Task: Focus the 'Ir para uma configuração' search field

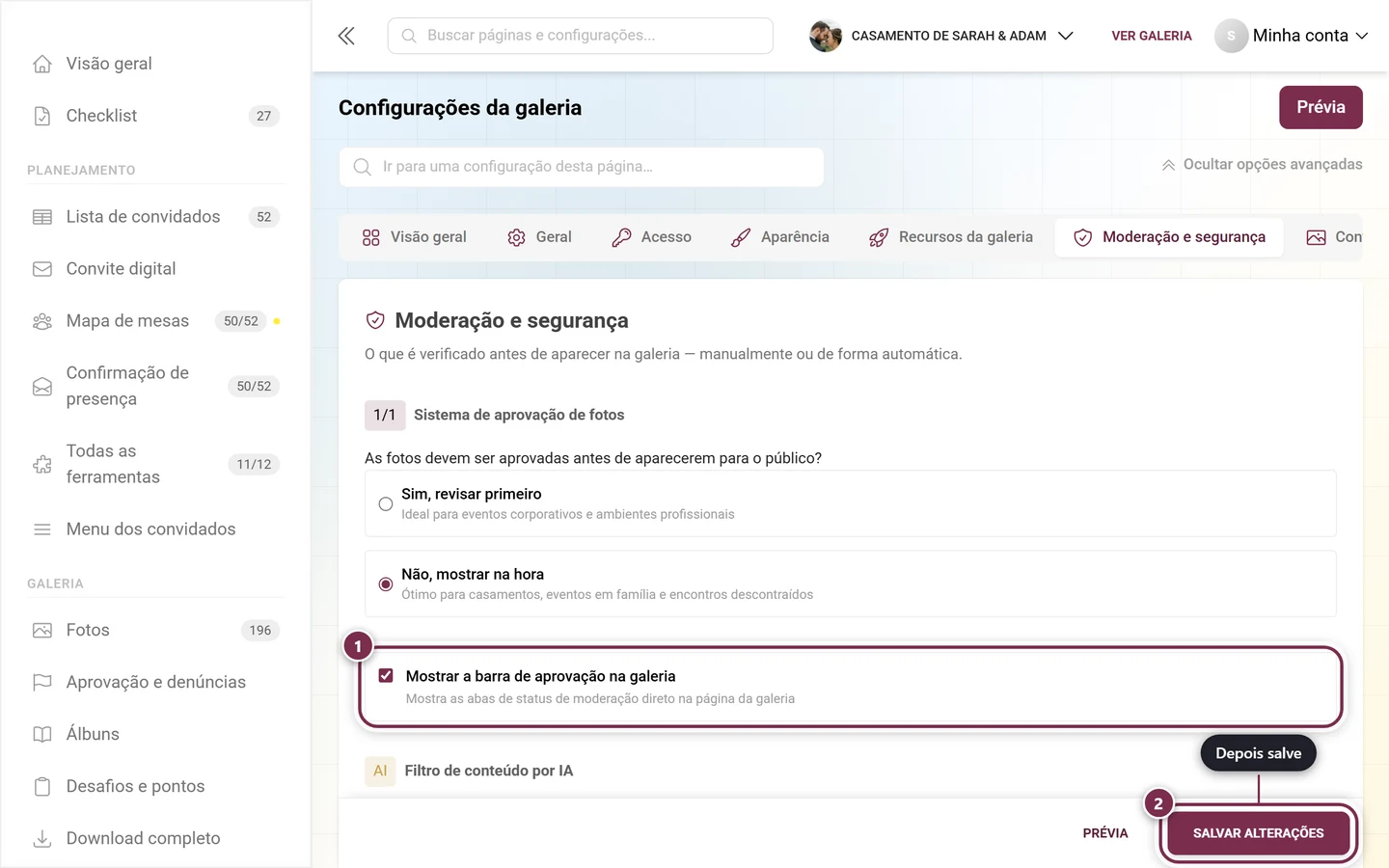Action: point(582,167)
